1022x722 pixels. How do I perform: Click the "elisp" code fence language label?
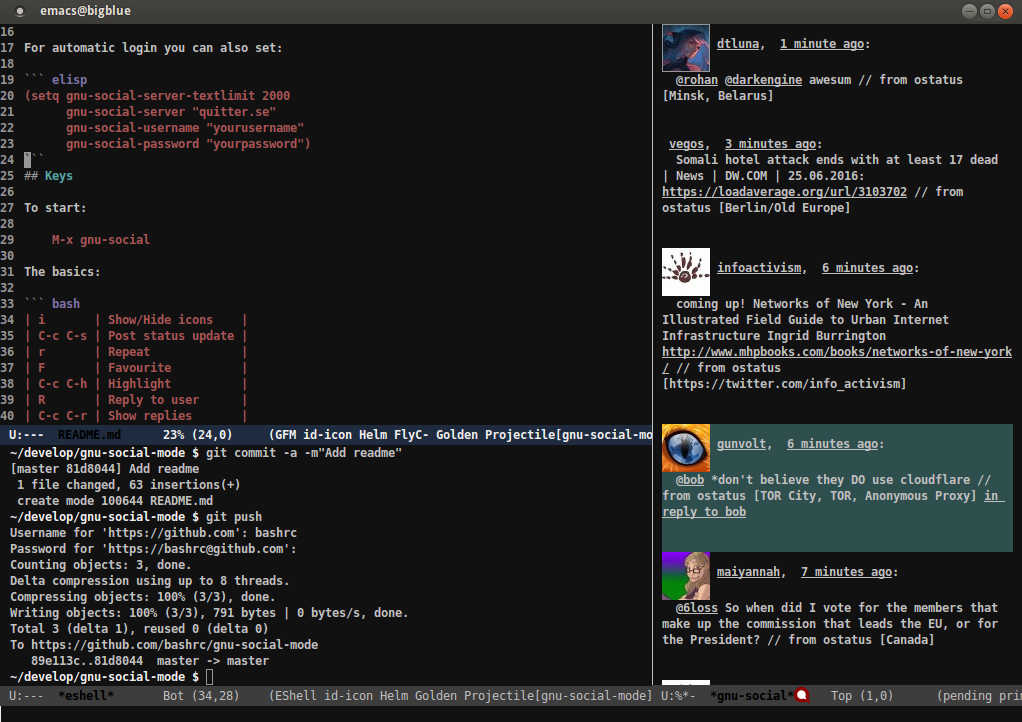click(x=69, y=79)
